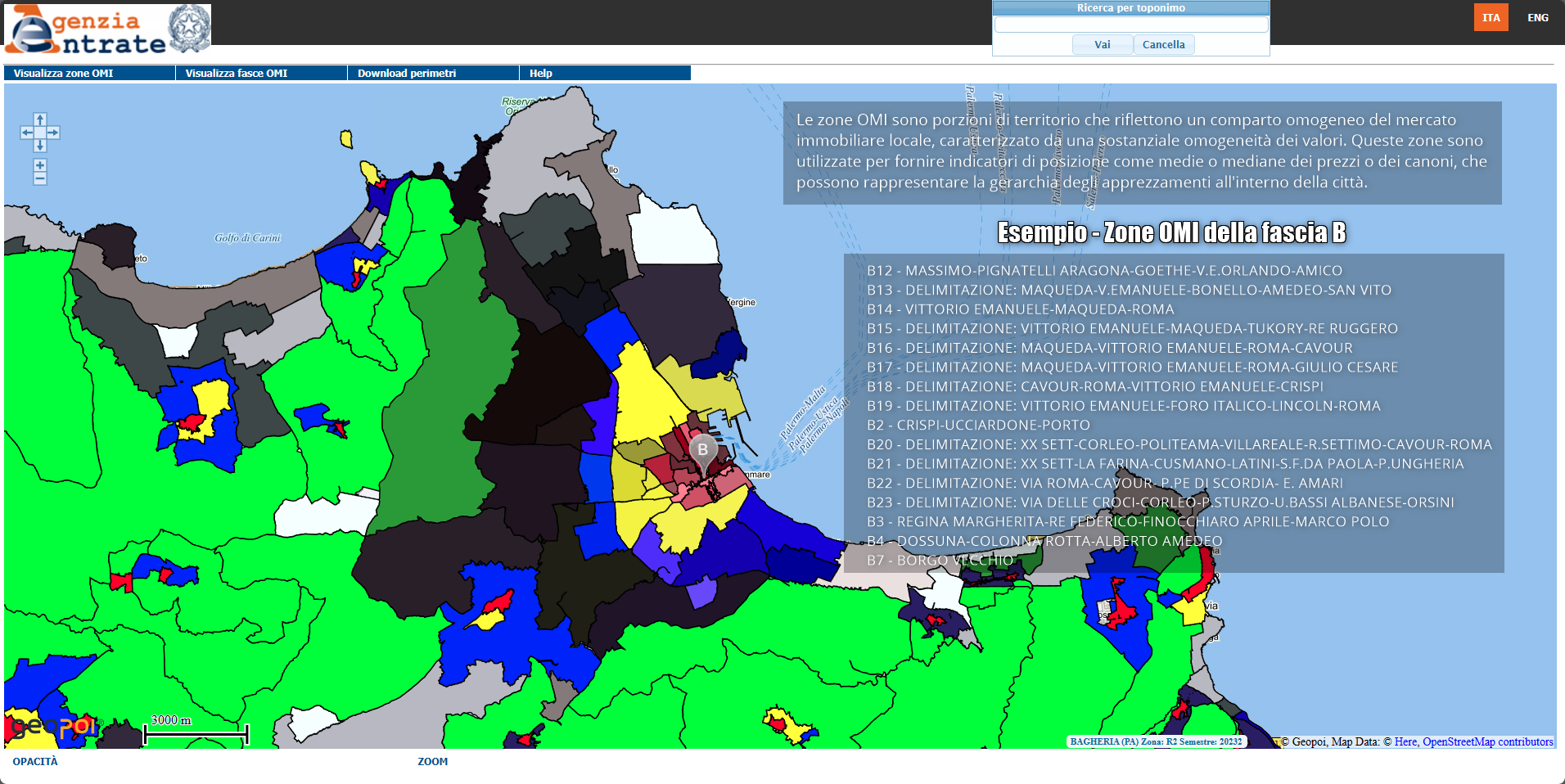1565x784 pixels.
Task: Switch language to ITA
Action: tap(1491, 17)
